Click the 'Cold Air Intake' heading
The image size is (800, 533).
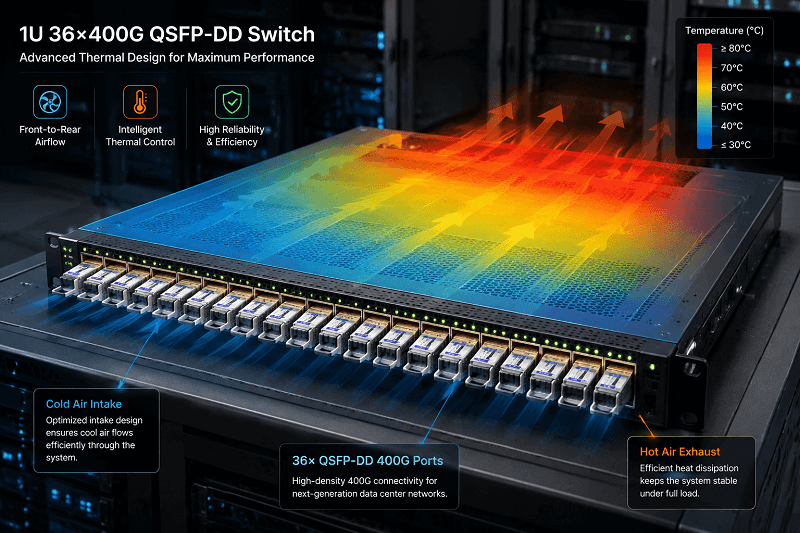click(84, 404)
